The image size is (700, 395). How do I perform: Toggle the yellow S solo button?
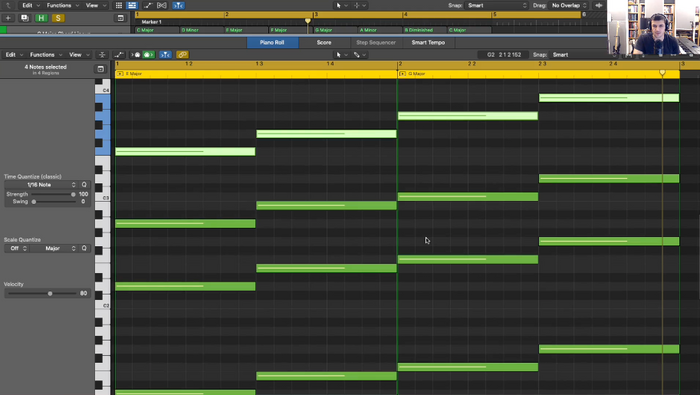(58, 18)
